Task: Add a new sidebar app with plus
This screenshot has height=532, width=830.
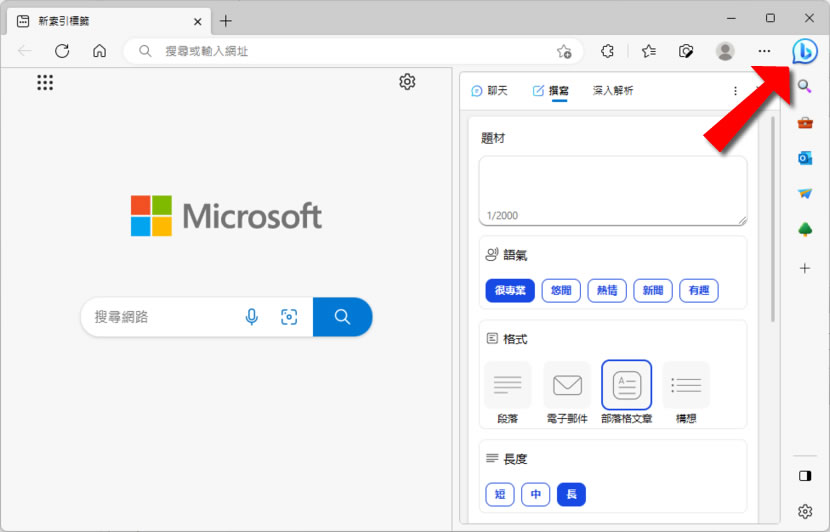Action: click(805, 268)
